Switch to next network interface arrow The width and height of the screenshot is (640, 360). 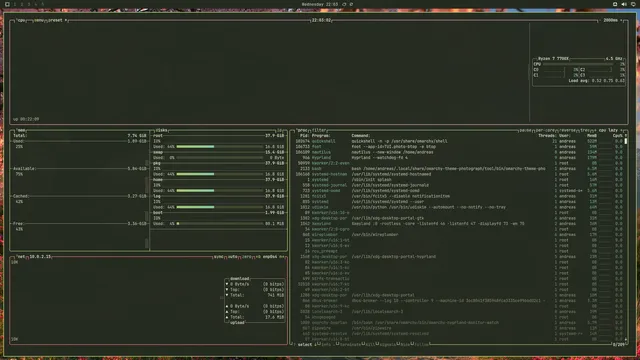281,257
